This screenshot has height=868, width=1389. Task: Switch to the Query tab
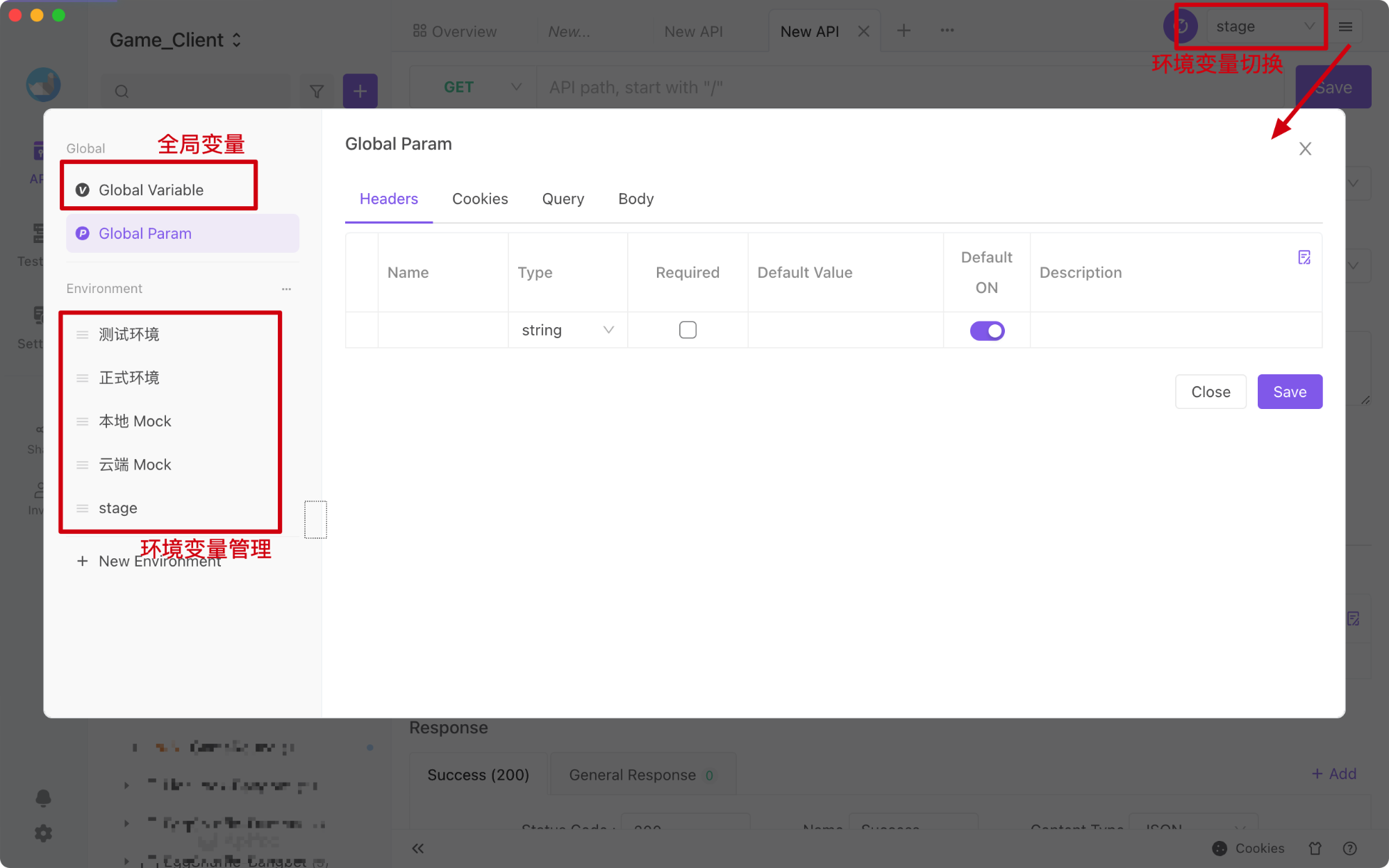point(563,199)
